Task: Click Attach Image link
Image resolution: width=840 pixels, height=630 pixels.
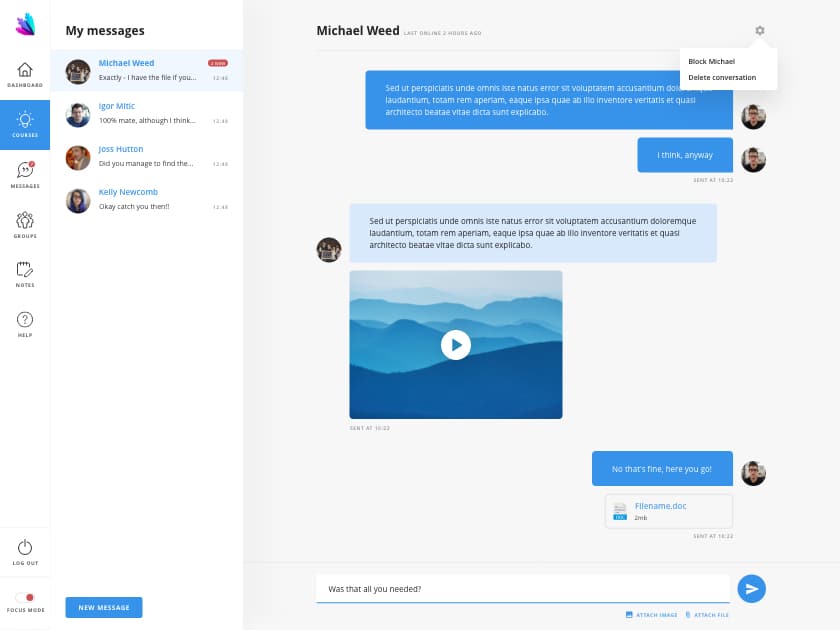Action: tap(651, 615)
